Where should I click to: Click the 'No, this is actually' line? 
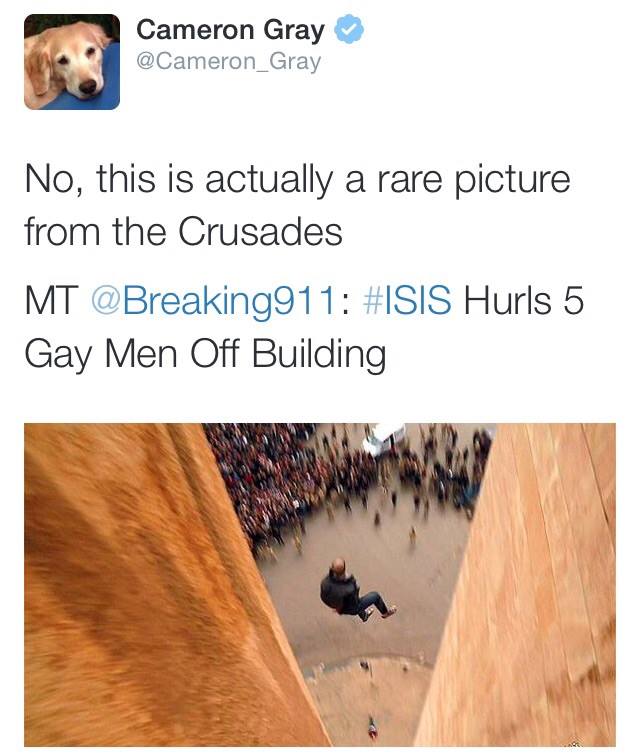179,179
